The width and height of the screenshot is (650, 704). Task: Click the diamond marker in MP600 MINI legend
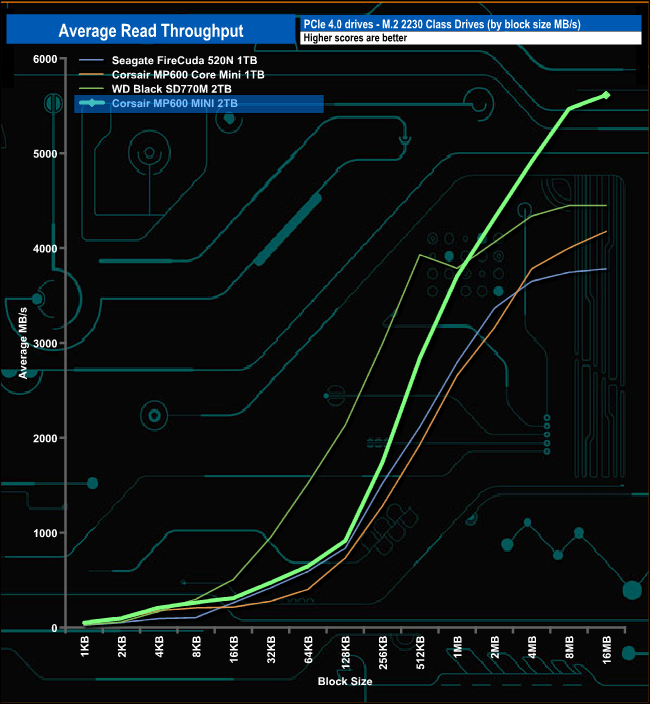(92, 103)
